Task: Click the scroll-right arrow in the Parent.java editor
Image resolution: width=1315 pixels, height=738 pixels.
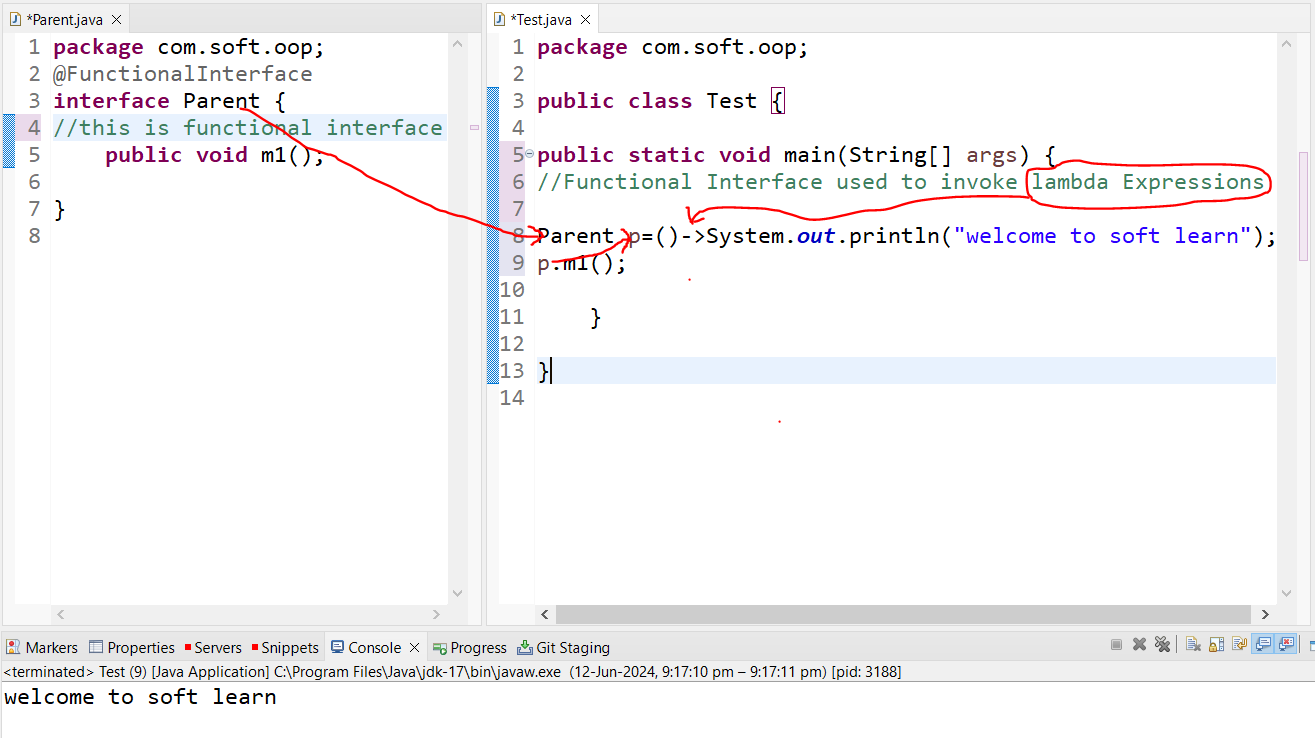Action: pyautogui.click(x=436, y=614)
